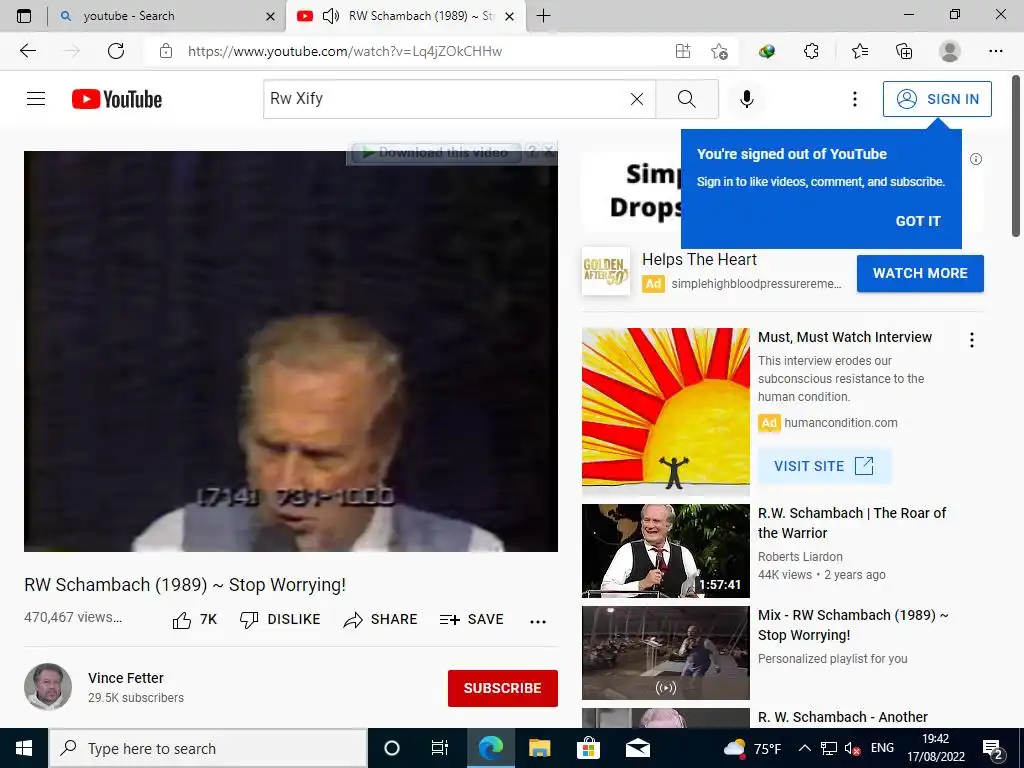Open R. W. Schambach - Another video title
The height and width of the screenshot is (768, 1024).
click(842, 717)
